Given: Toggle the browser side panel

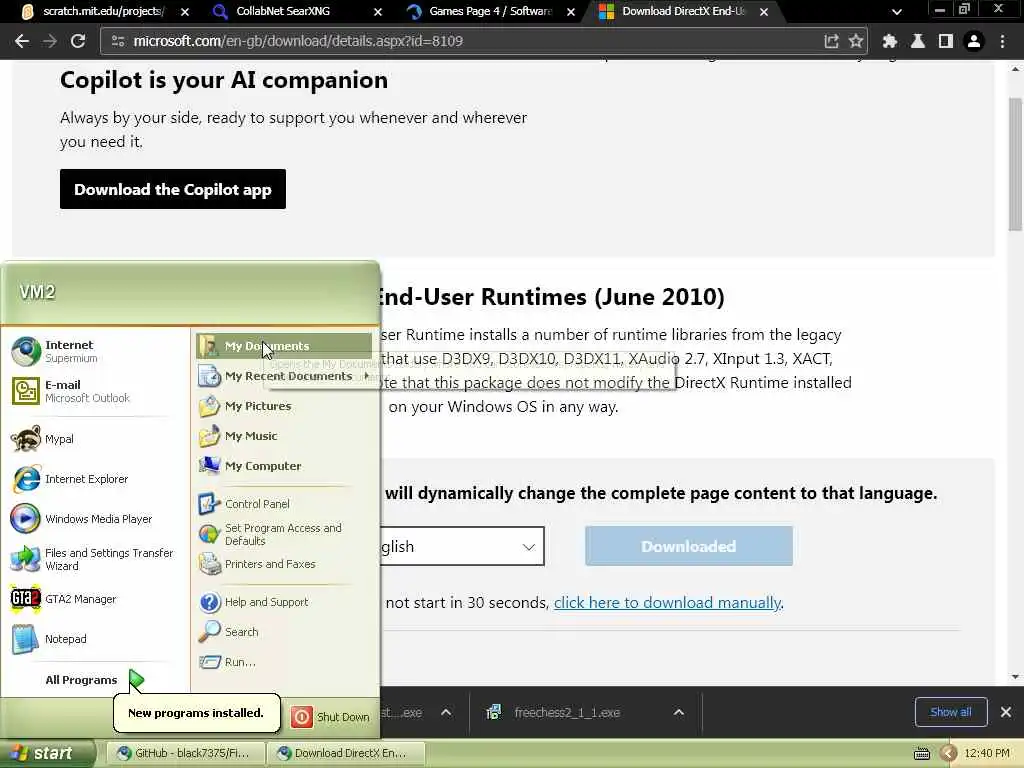Looking at the screenshot, I should coord(946,41).
